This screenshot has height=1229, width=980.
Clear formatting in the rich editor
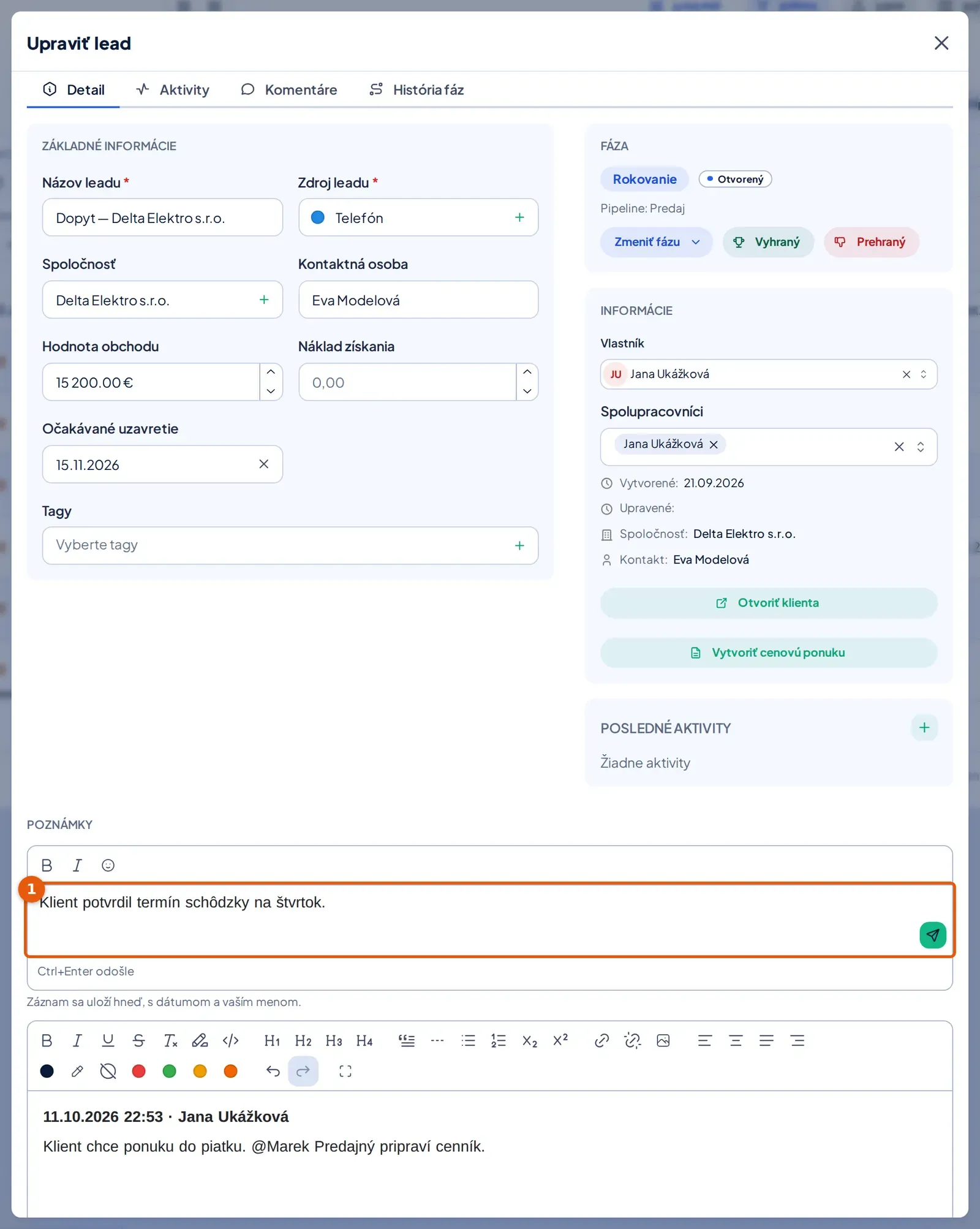pyautogui.click(x=170, y=1040)
